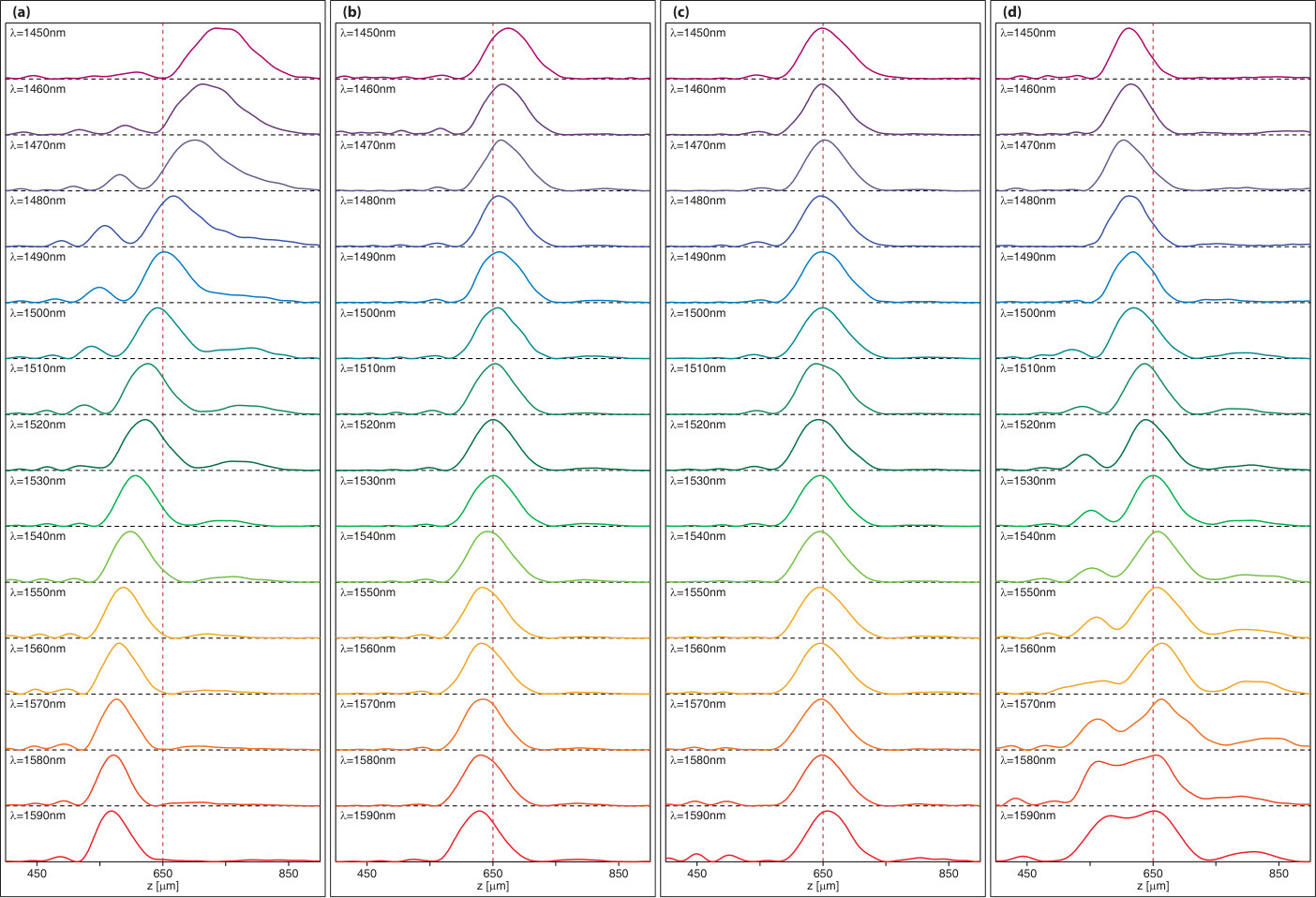1316x898 pixels.
Task: Click λ=1480nm label in panel (d)
Action: pos(1027,201)
